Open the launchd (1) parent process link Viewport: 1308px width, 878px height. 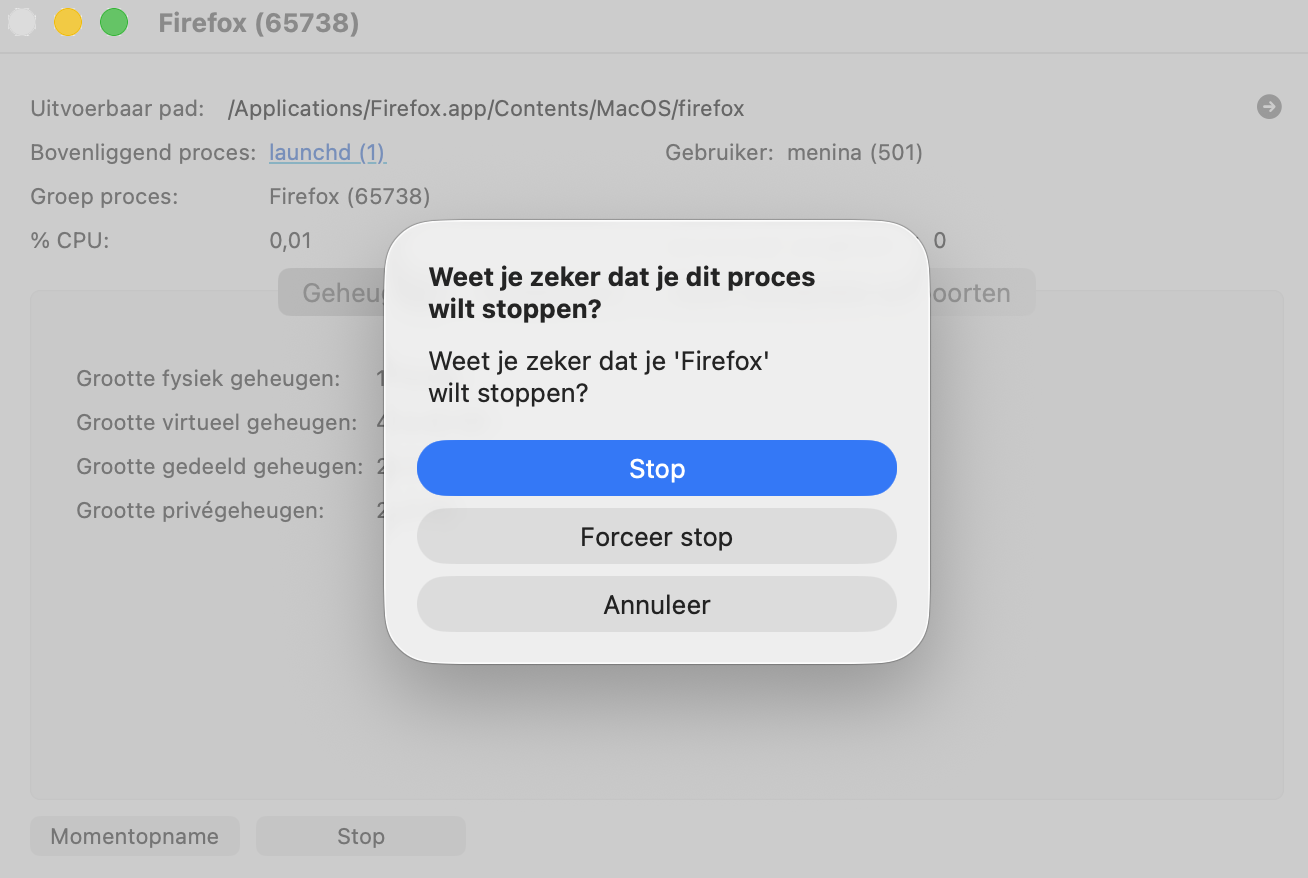coord(327,153)
